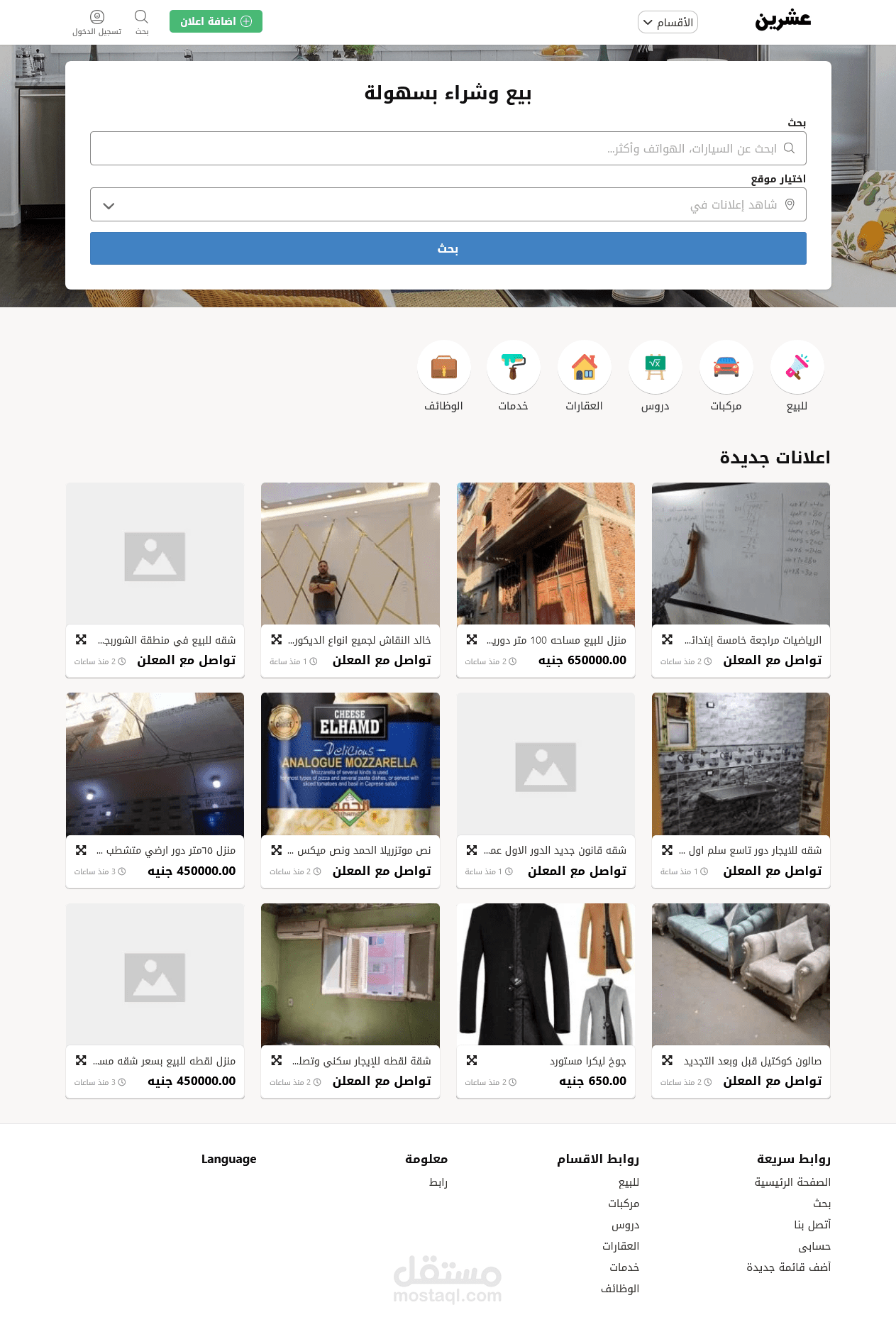Open the ELHAMD mozzarella cheese ad thumbnail
Screen dimensions: 896x1332
point(350,764)
